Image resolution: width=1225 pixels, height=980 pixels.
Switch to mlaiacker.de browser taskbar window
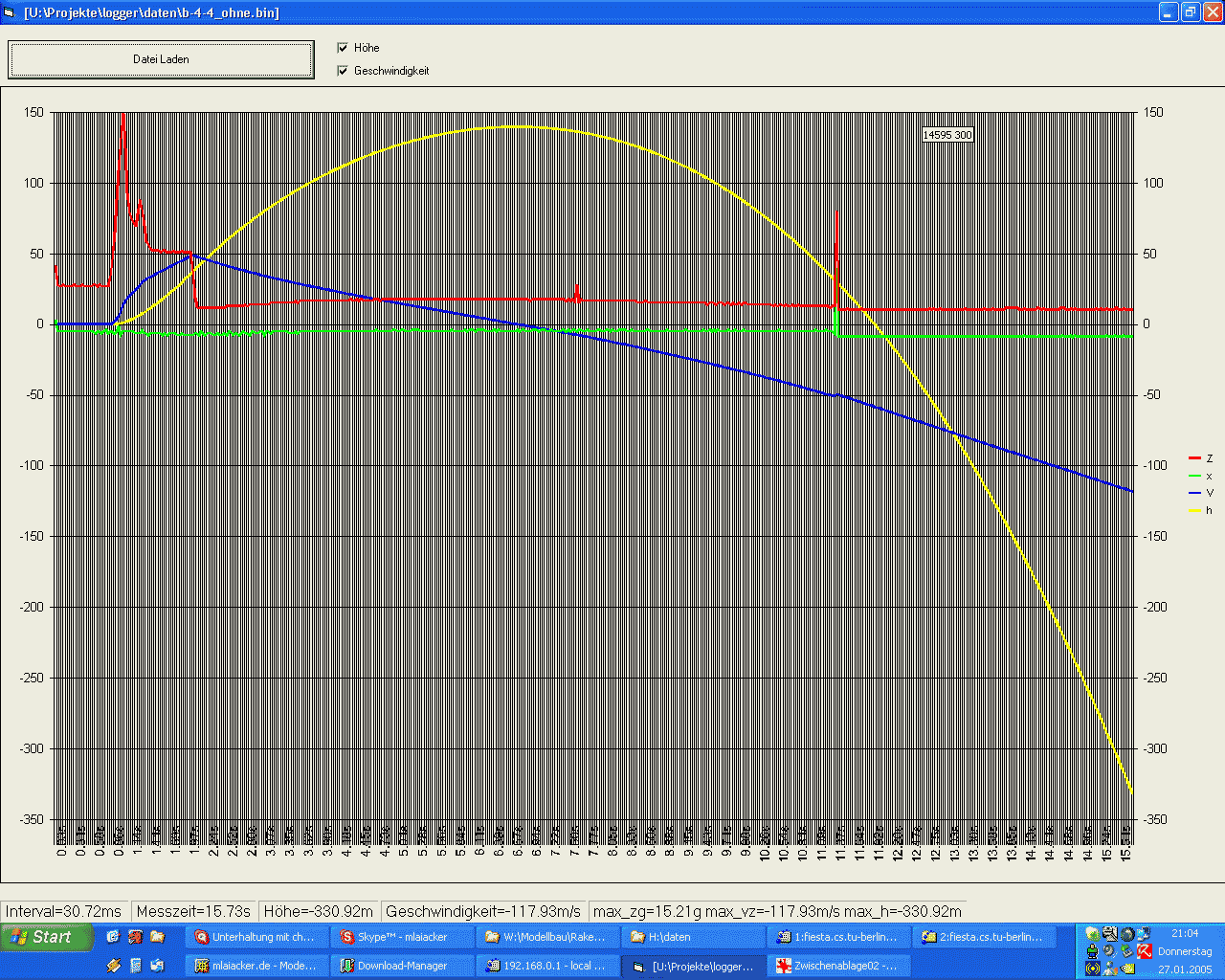point(256,966)
